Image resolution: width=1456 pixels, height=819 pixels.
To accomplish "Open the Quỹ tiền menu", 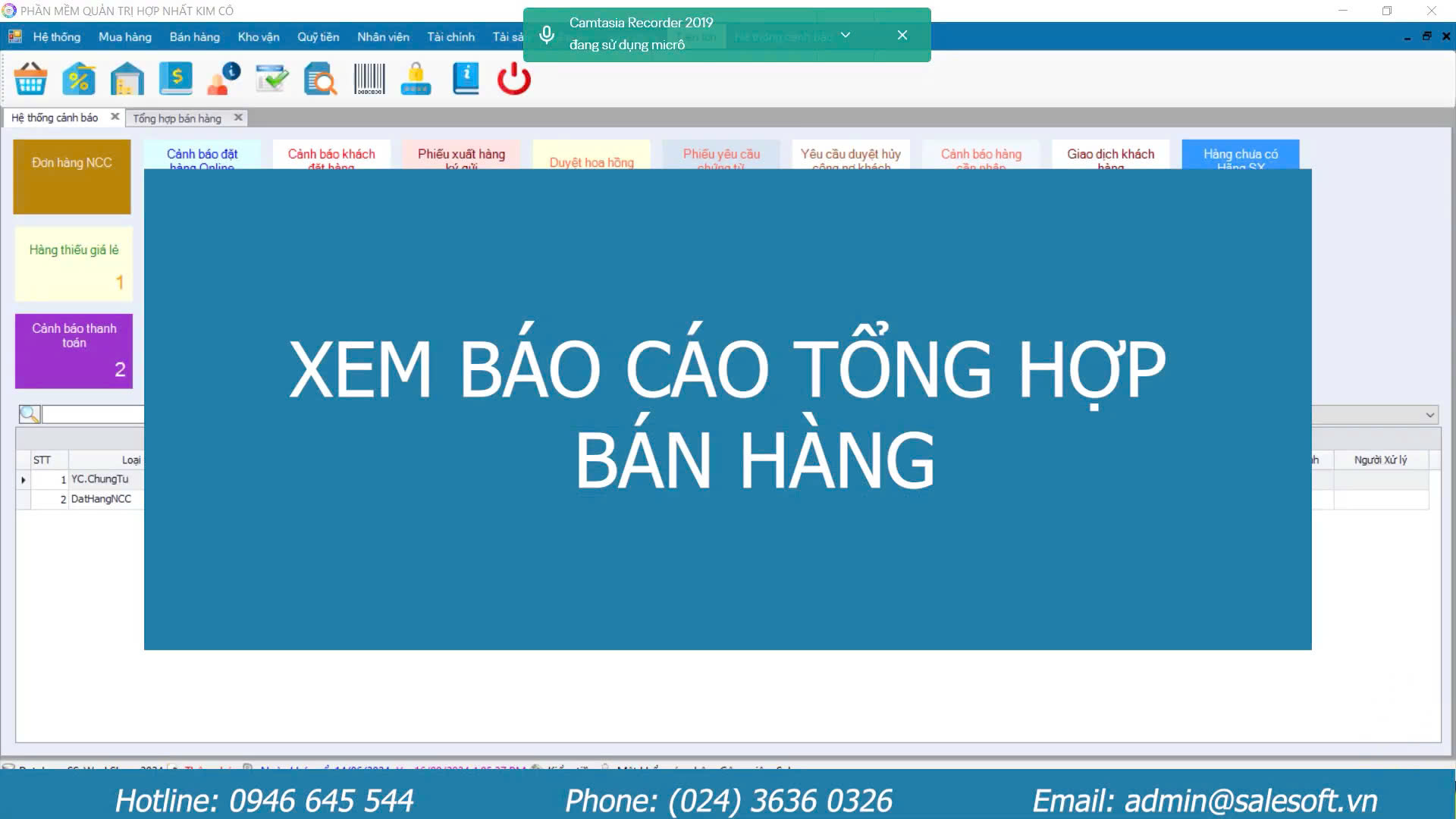I will point(318,36).
